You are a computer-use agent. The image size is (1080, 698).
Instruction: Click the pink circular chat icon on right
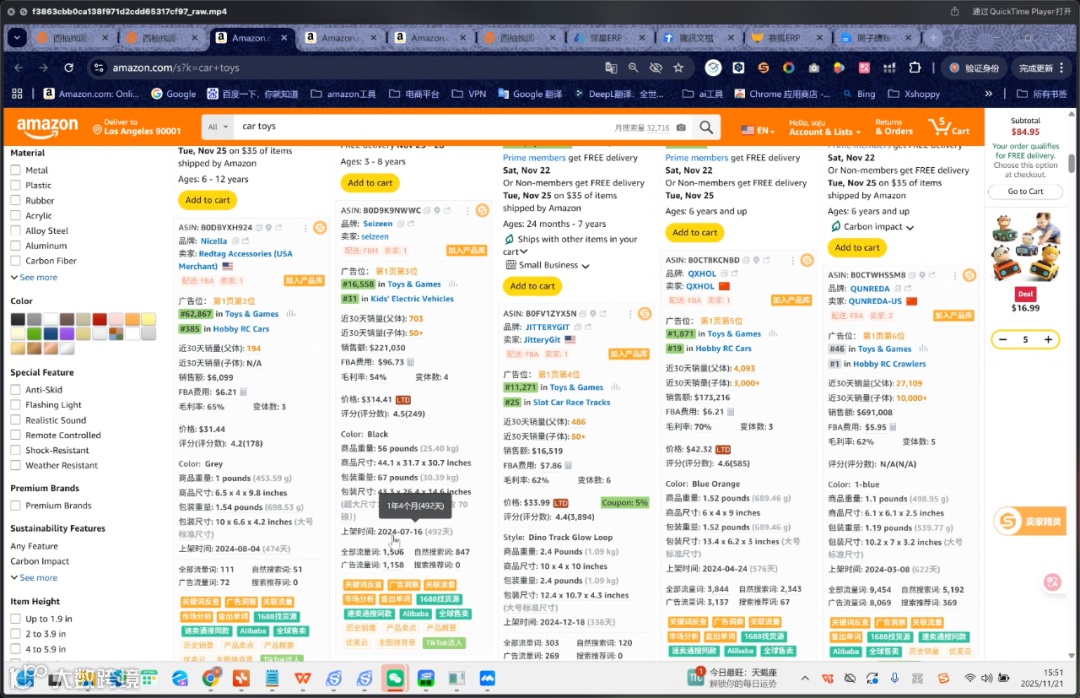(x=1053, y=582)
